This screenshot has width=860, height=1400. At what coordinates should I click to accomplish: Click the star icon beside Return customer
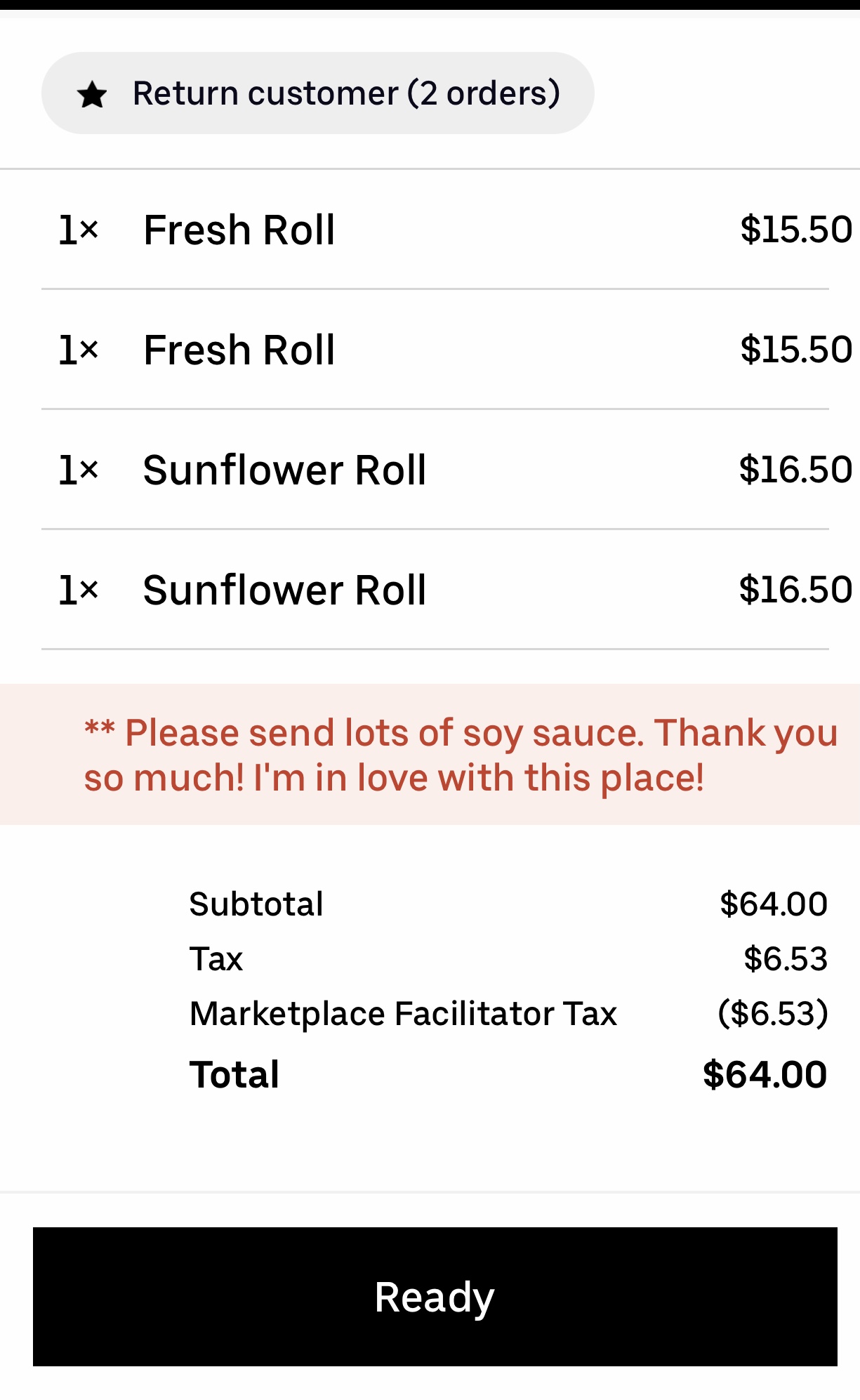(92, 95)
